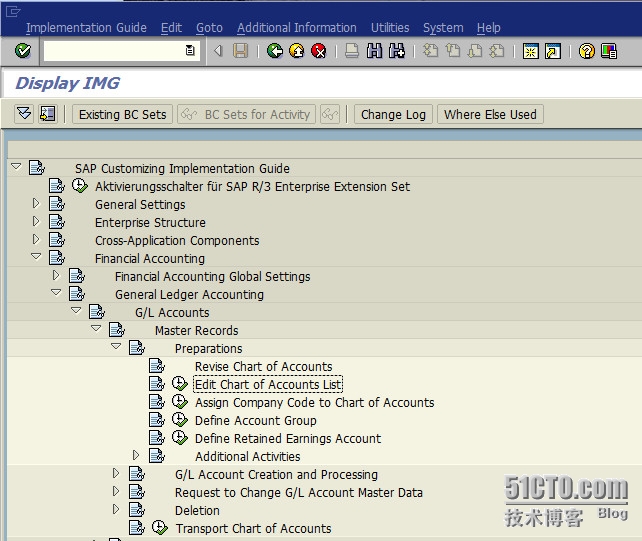
Task: Click the green Enter checkmark icon
Action: point(23,51)
